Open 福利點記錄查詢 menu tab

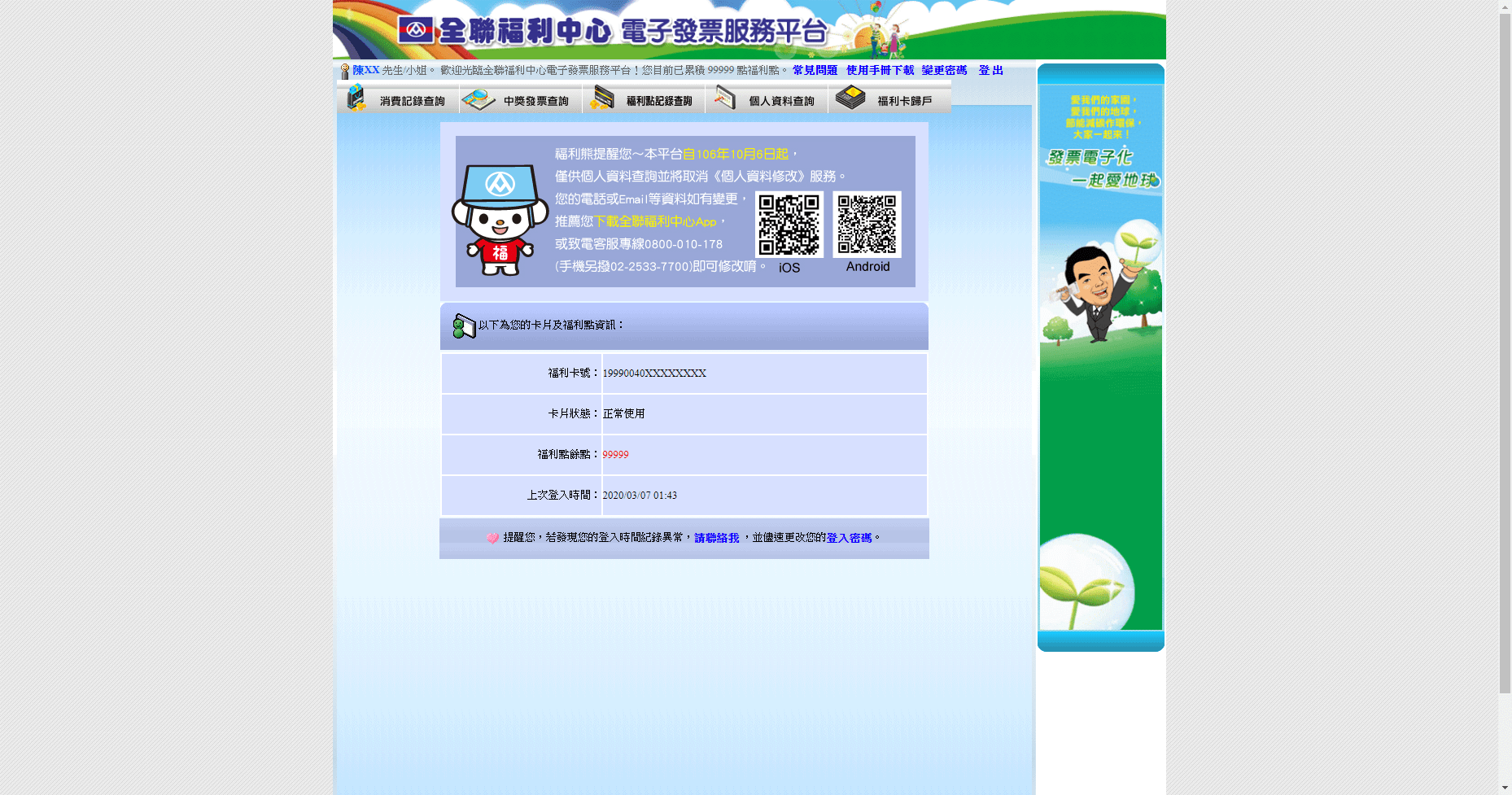click(644, 99)
